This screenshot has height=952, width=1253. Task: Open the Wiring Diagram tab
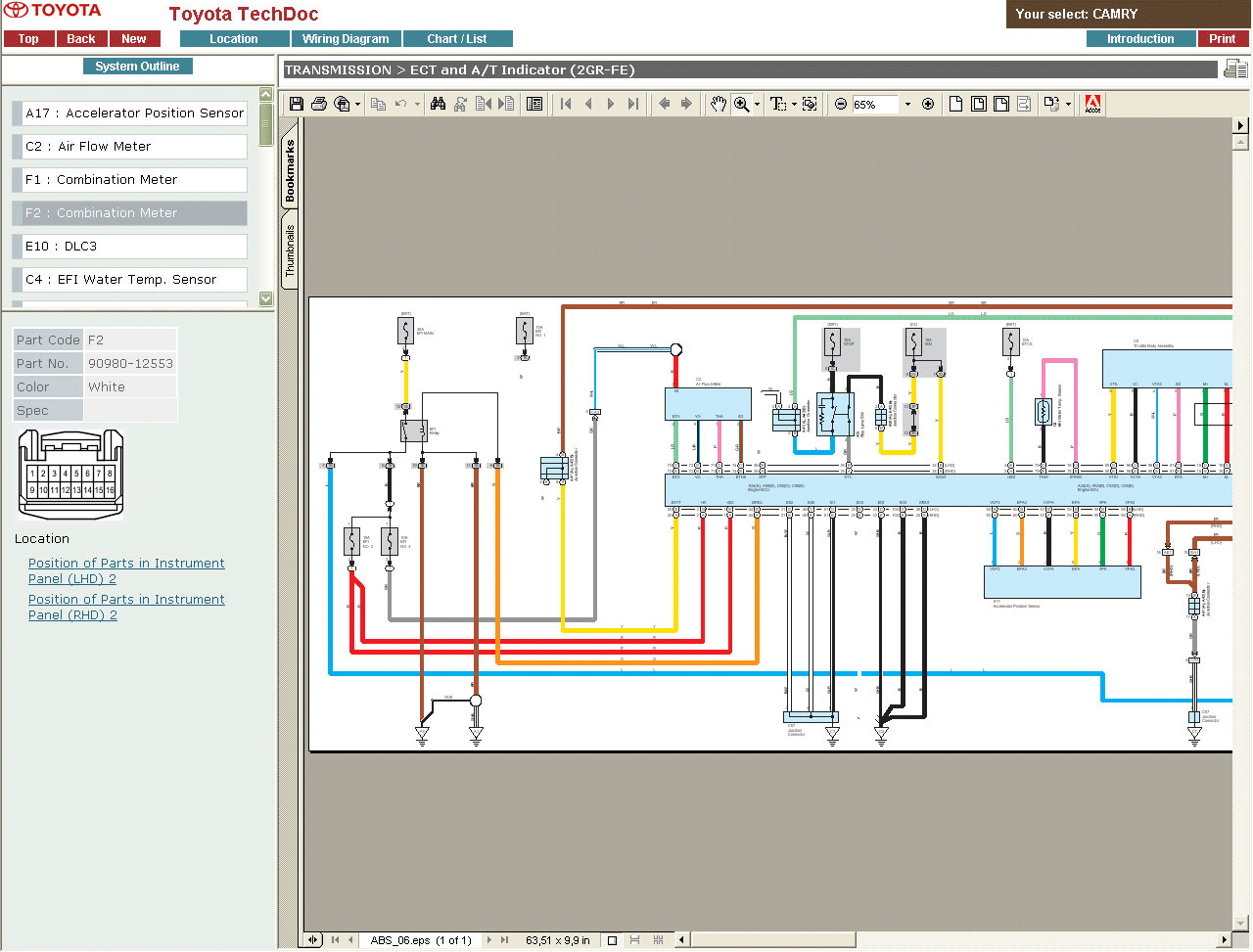coord(346,39)
